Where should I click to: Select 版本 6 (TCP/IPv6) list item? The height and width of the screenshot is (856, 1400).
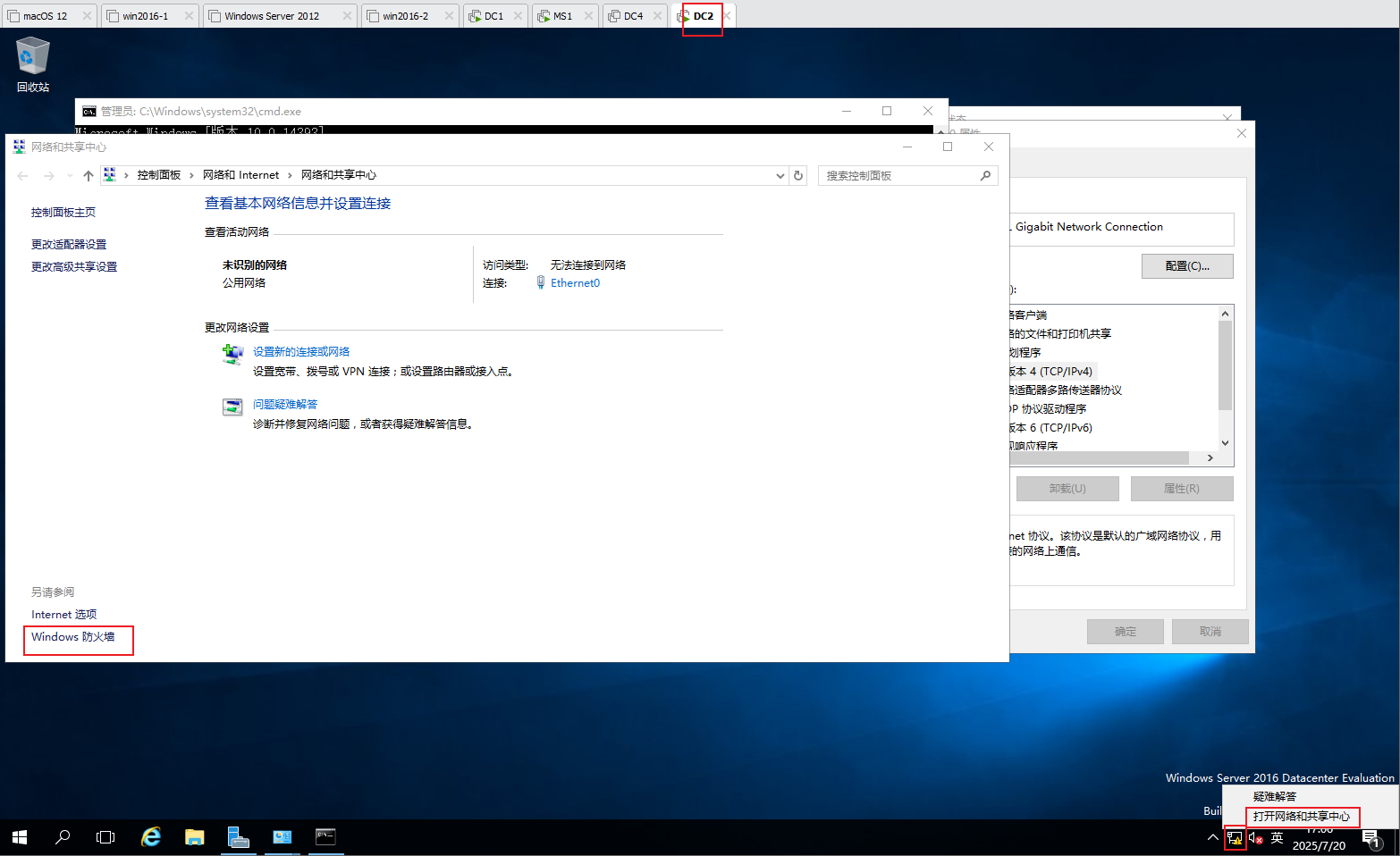point(1051,428)
